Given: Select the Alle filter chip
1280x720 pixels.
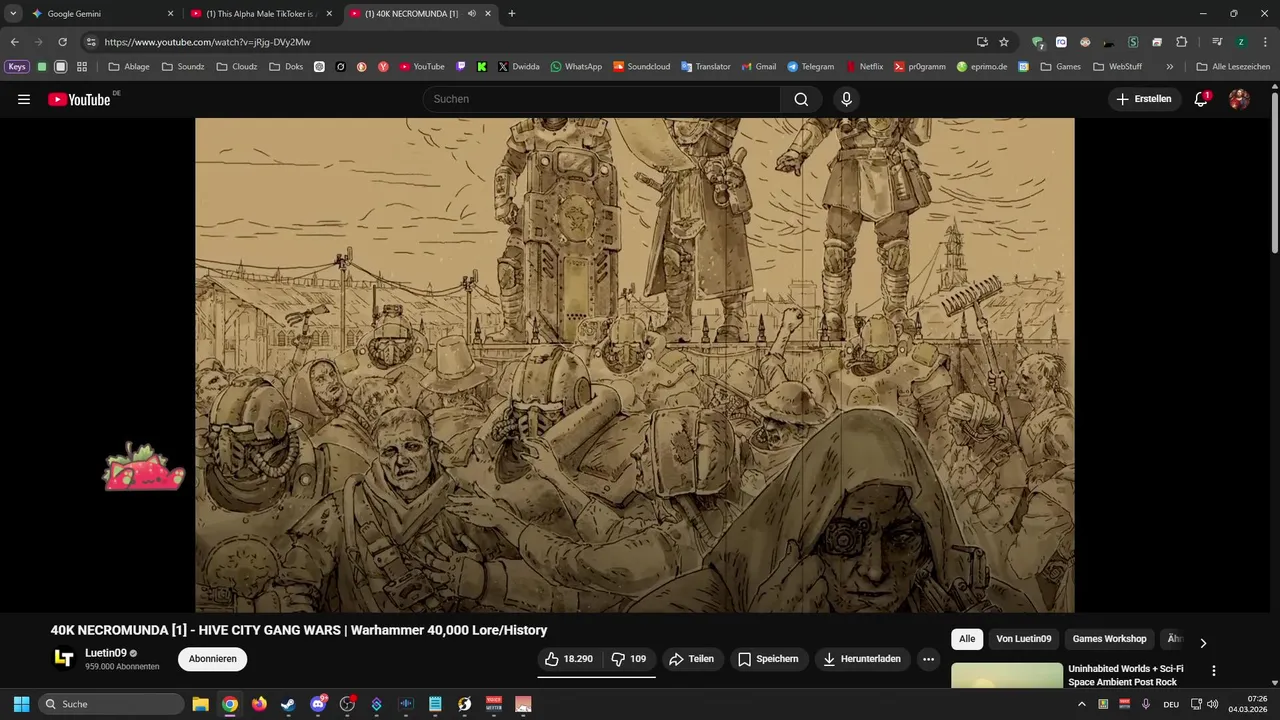Looking at the screenshot, I should 967,639.
